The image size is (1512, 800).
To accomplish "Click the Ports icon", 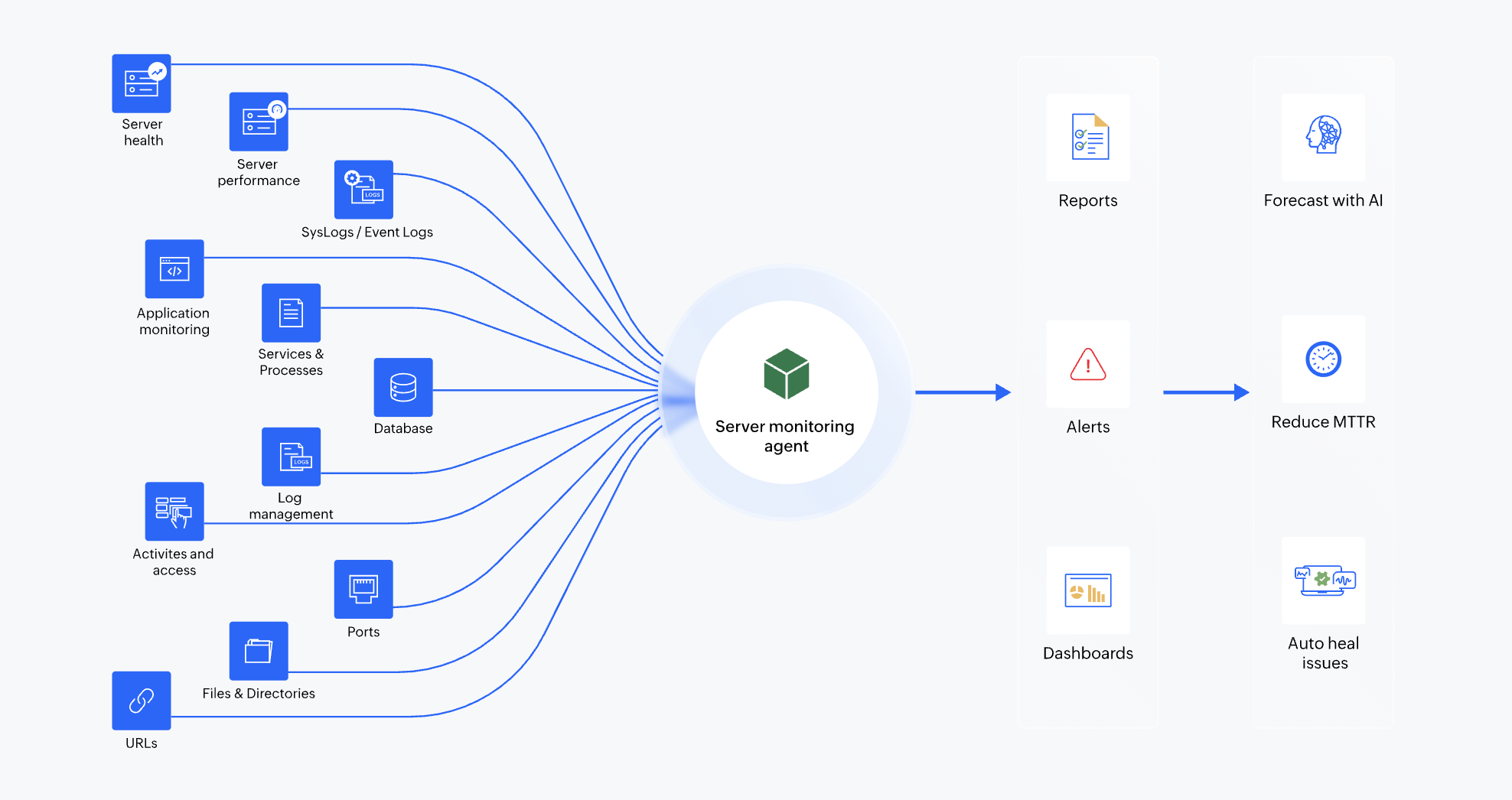I will tap(363, 589).
